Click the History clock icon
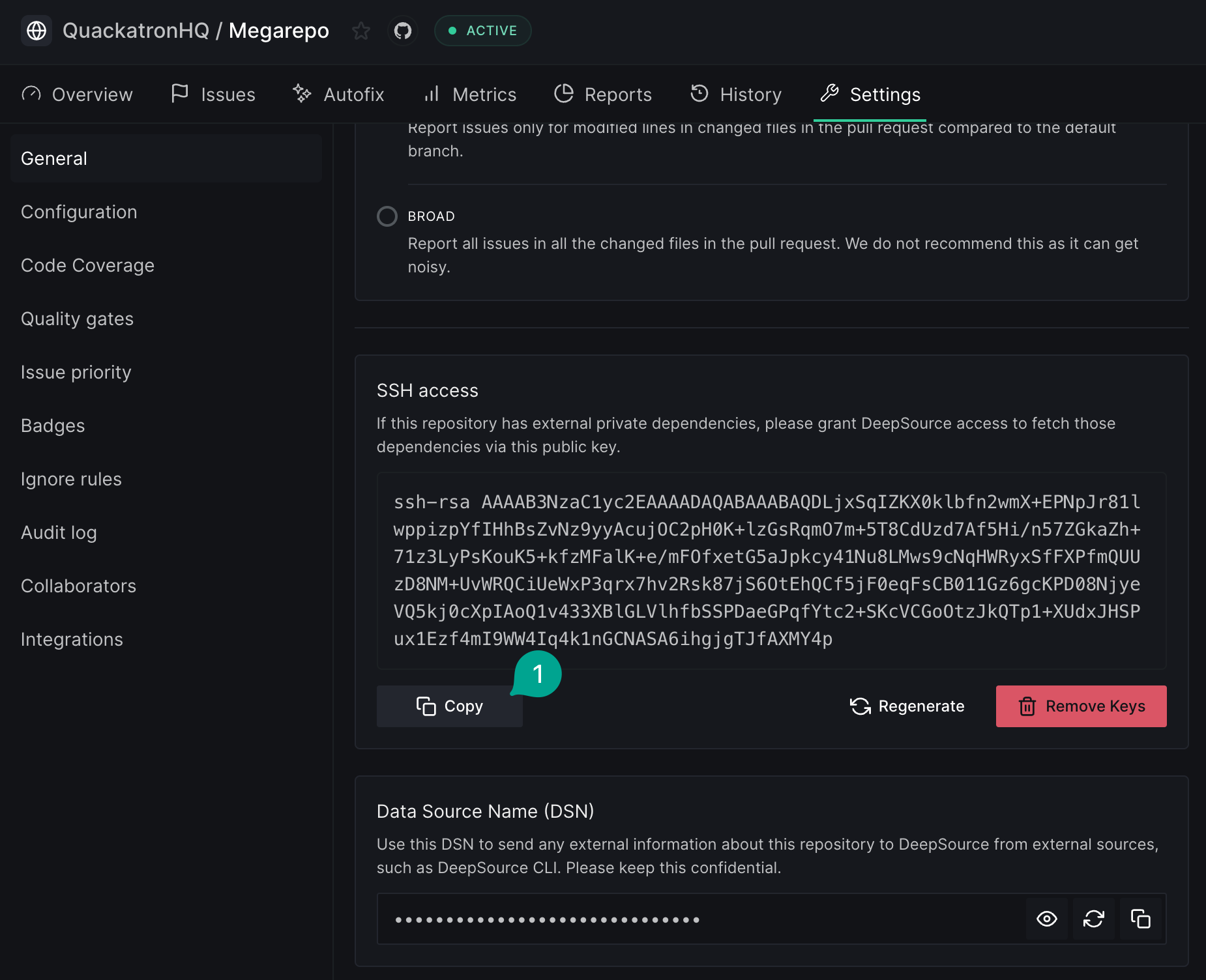1206x980 pixels. tap(699, 93)
